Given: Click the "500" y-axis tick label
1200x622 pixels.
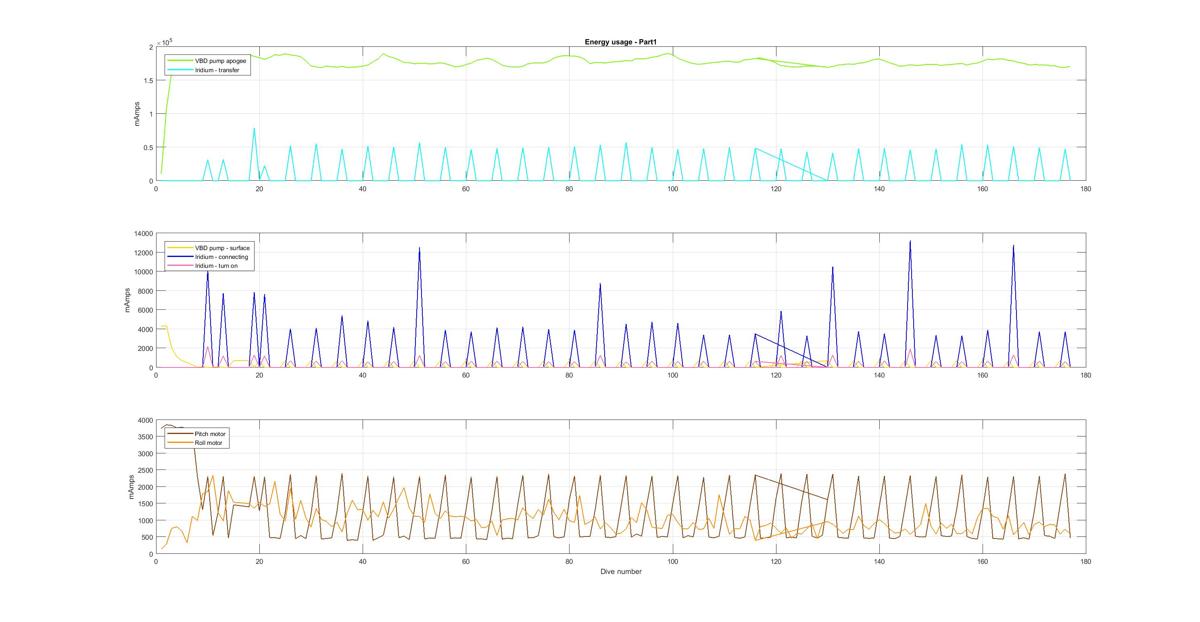Looking at the screenshot, I should coord(147,538).
